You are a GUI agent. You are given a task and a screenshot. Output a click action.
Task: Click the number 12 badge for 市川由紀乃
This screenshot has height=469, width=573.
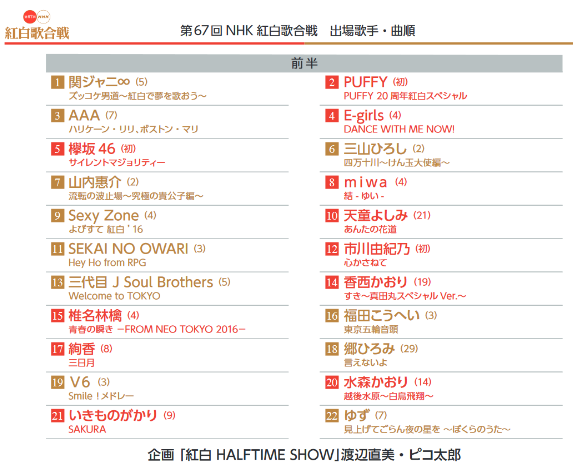(332, 249)
